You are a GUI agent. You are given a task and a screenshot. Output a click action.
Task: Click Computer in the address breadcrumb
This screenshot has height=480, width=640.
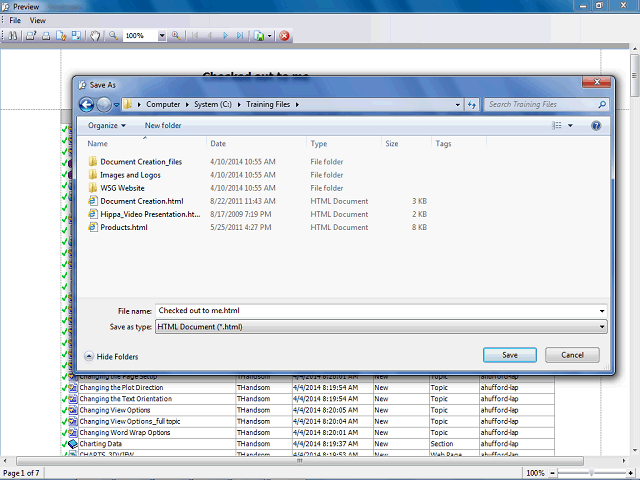163,104
